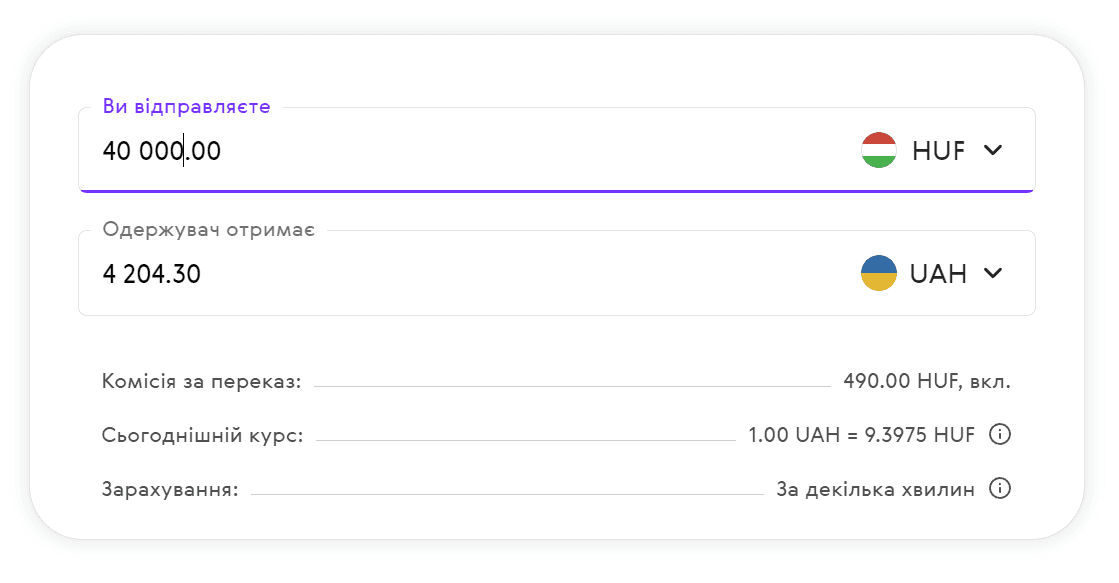Open info icon next to 'За декілька хвилин'
Screen dimensions: 1119x583
pyautogui.click(x=999, y=488)
